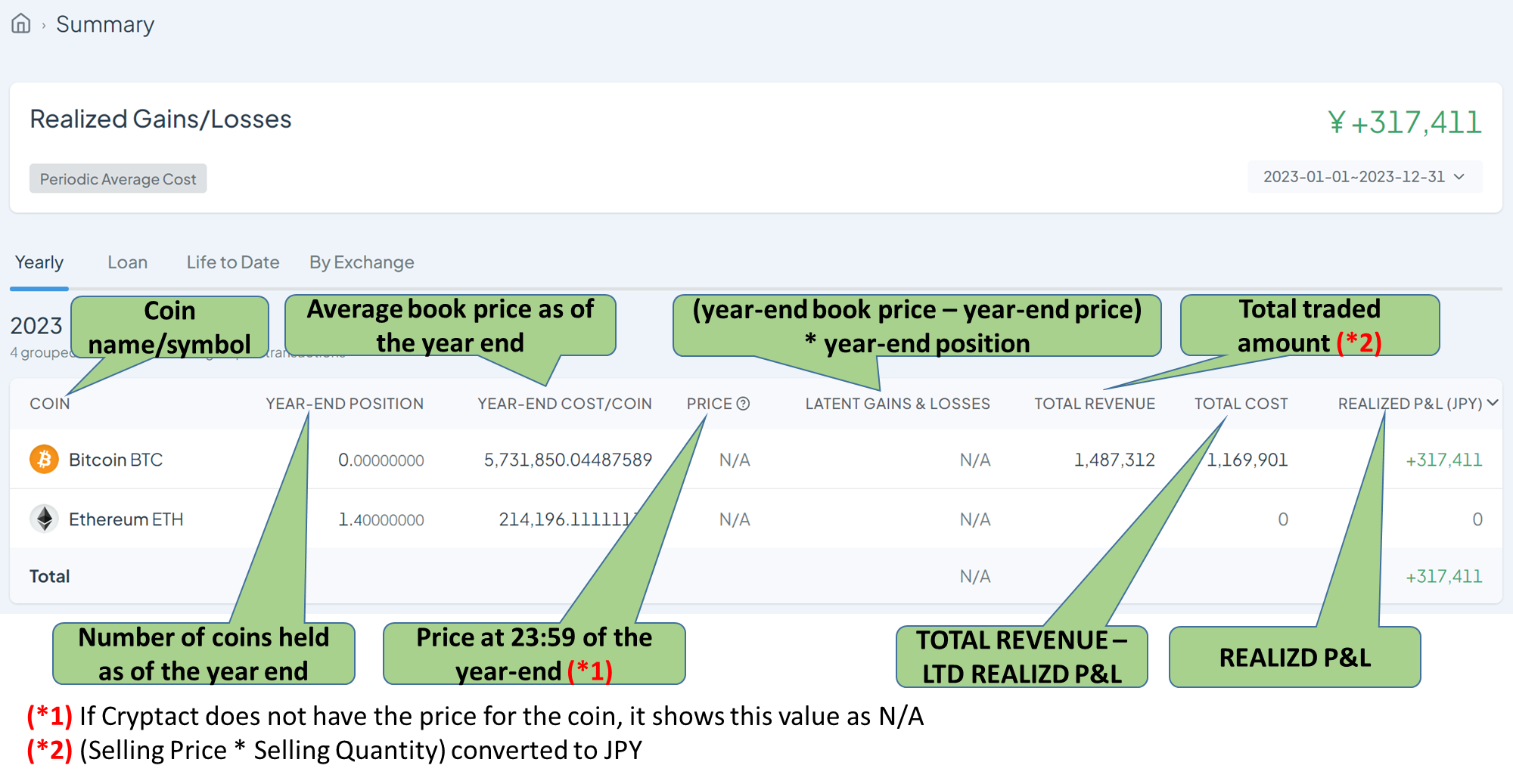Click Ethereum year-end position 1.40000000
Viewport: 1513px width, 784px height.
[381, 519]
